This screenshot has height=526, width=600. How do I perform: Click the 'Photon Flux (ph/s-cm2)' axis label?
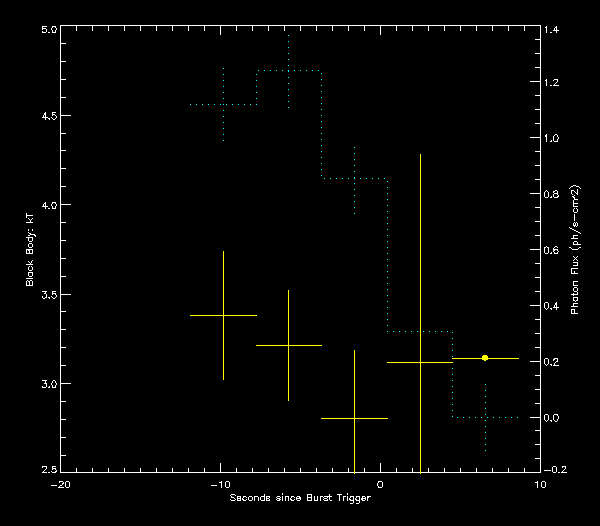(575, 250)
